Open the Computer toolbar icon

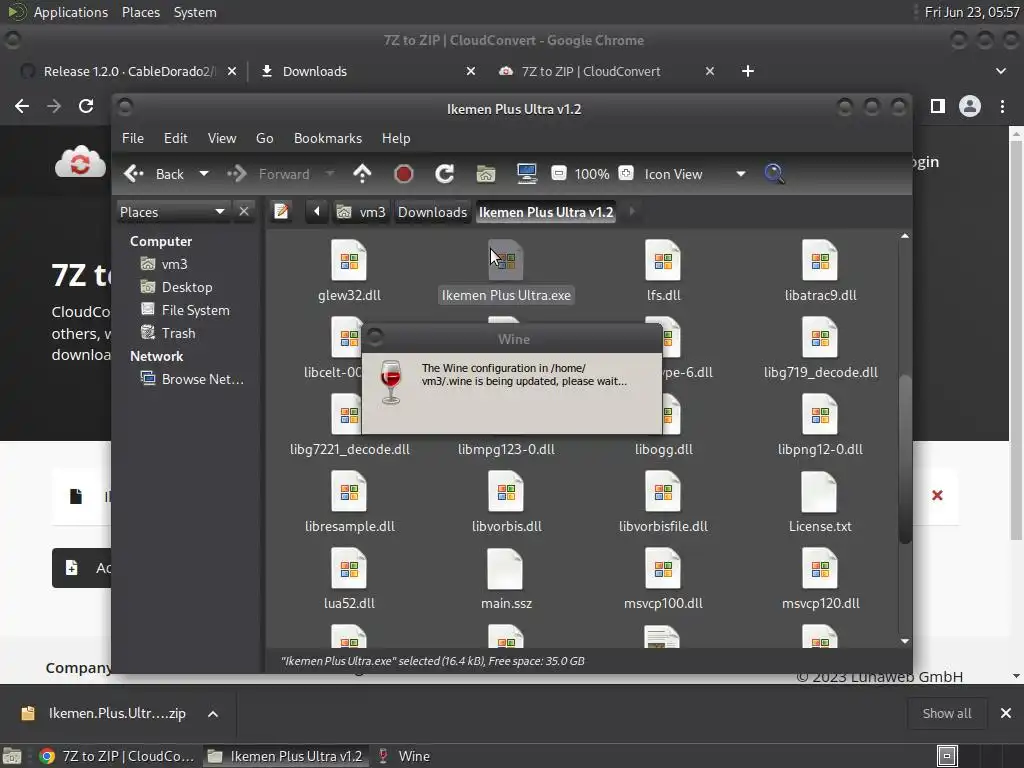[x=526, y=174]
